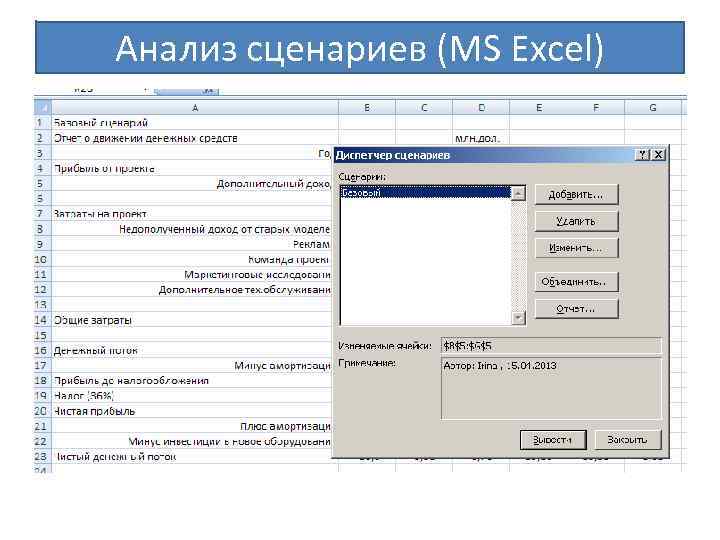
Task: Click the slide title Анализ сценариев (MS Excel)
Action: tap(360, 48)
